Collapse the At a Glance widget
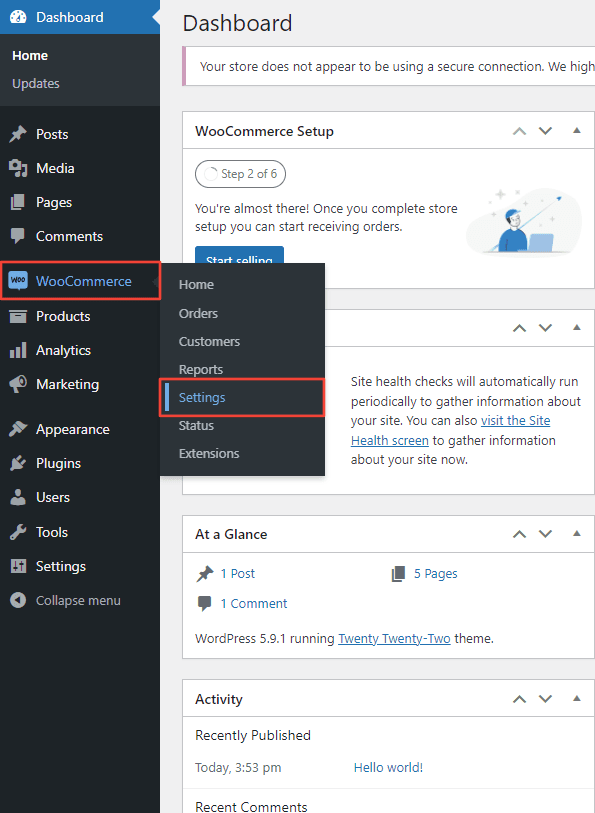The height and width of the screenshot is (813, 595). [x=576, y=534]
